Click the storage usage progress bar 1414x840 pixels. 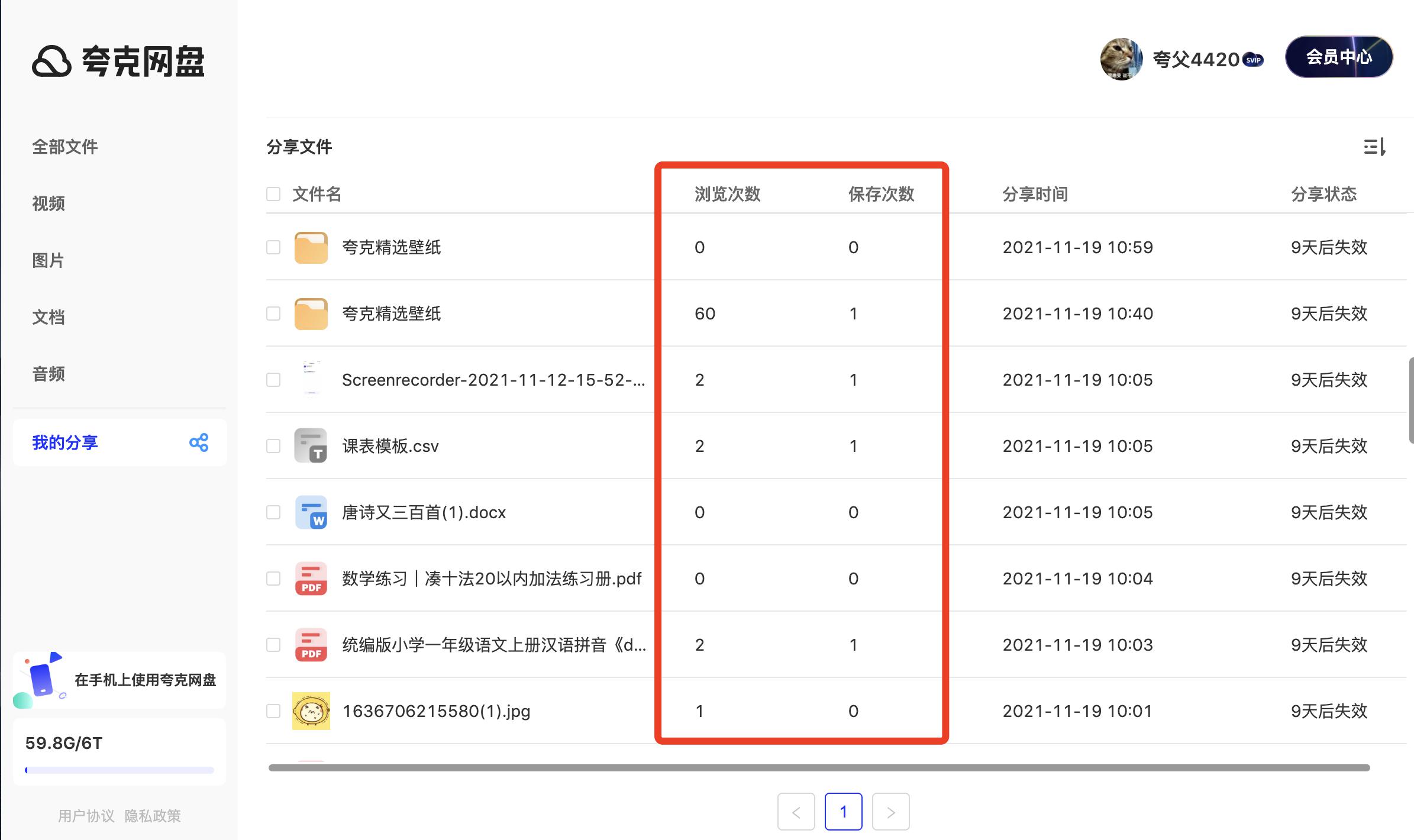point(118,770)
